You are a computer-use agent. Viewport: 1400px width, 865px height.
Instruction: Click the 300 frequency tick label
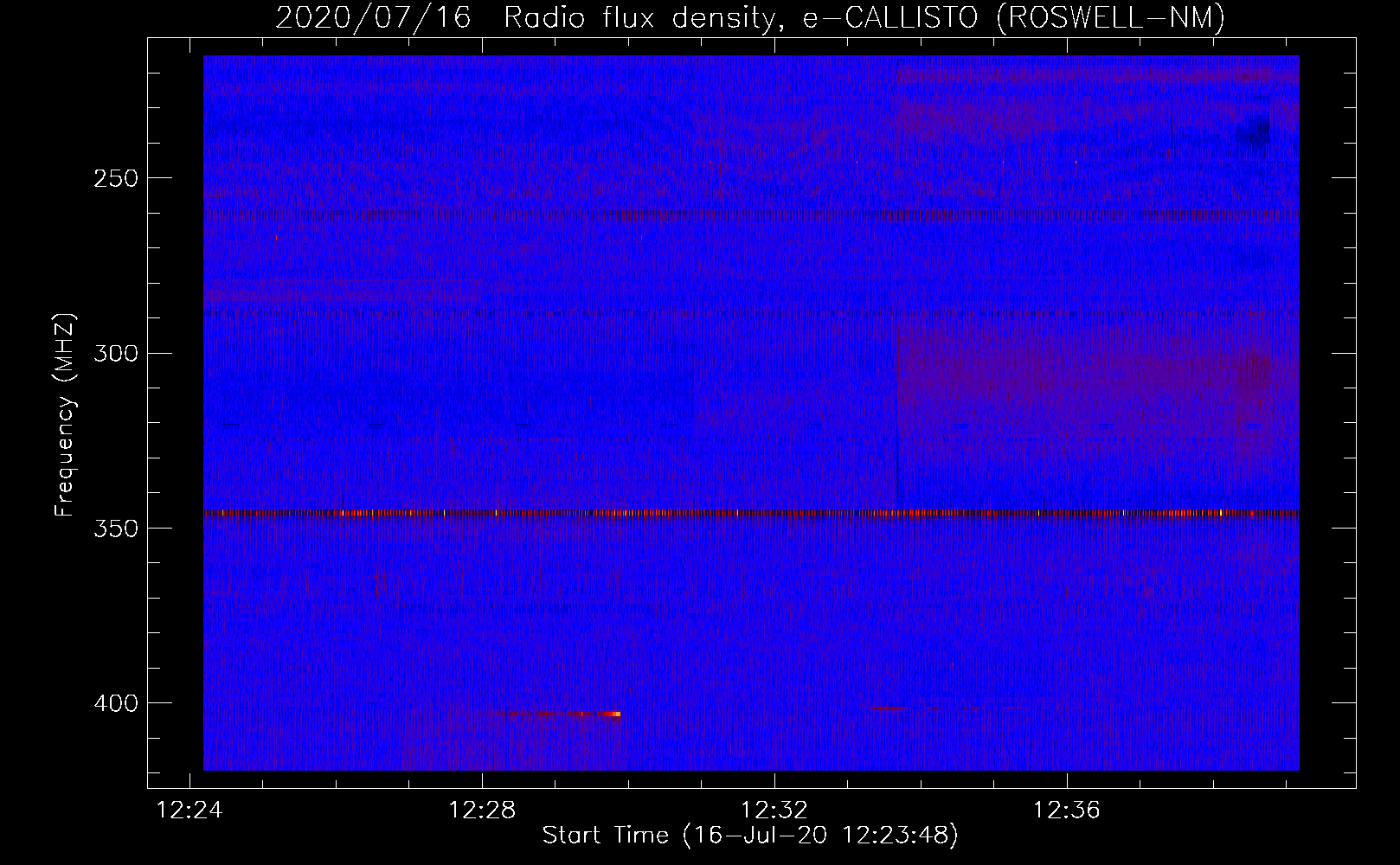116,353
